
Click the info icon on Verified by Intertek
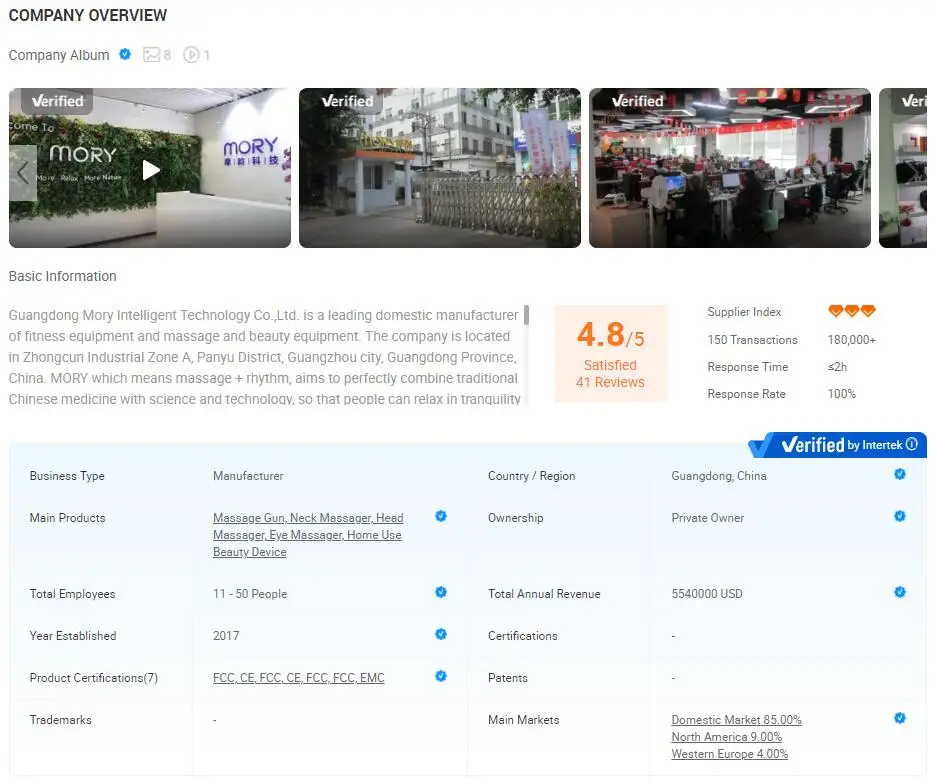pyautogui.click(x=912, y=444)
